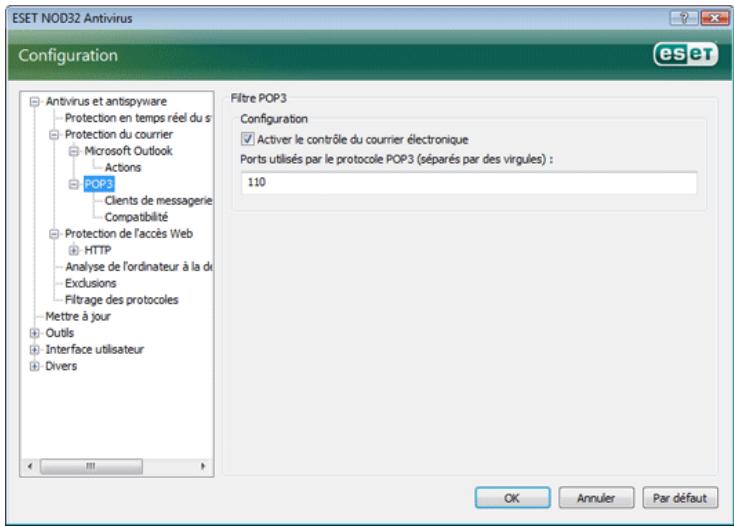Image resolution: width=734 pixels, height=526 pixels.
Task: Select Interface utilisateur in the tree
Action: 95,350
